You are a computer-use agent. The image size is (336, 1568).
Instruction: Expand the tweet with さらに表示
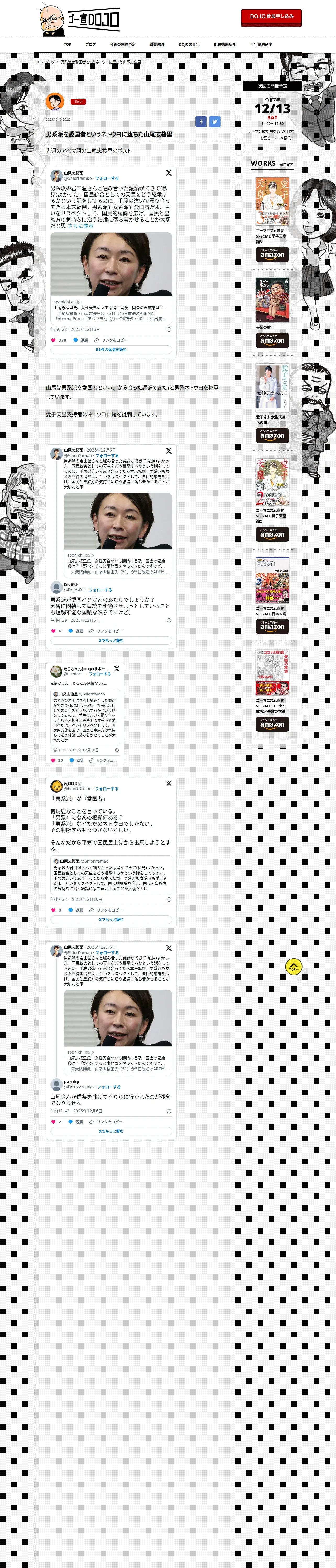pyautogui.click(x=81, y=226)
